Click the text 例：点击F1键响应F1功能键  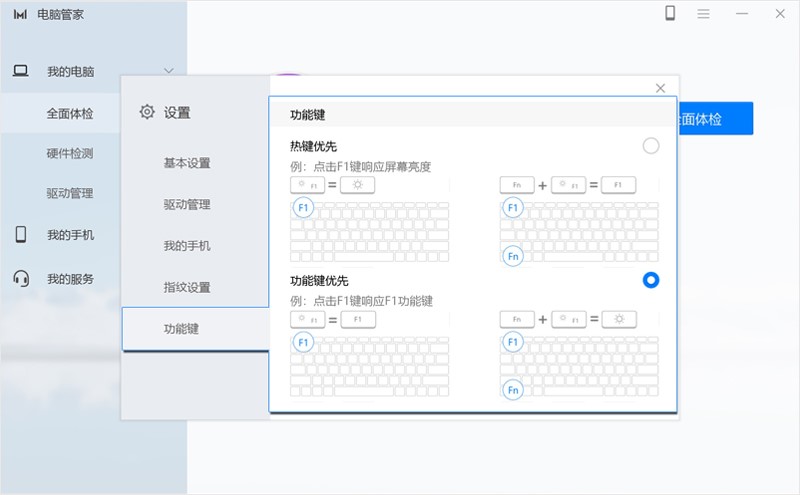361,301
